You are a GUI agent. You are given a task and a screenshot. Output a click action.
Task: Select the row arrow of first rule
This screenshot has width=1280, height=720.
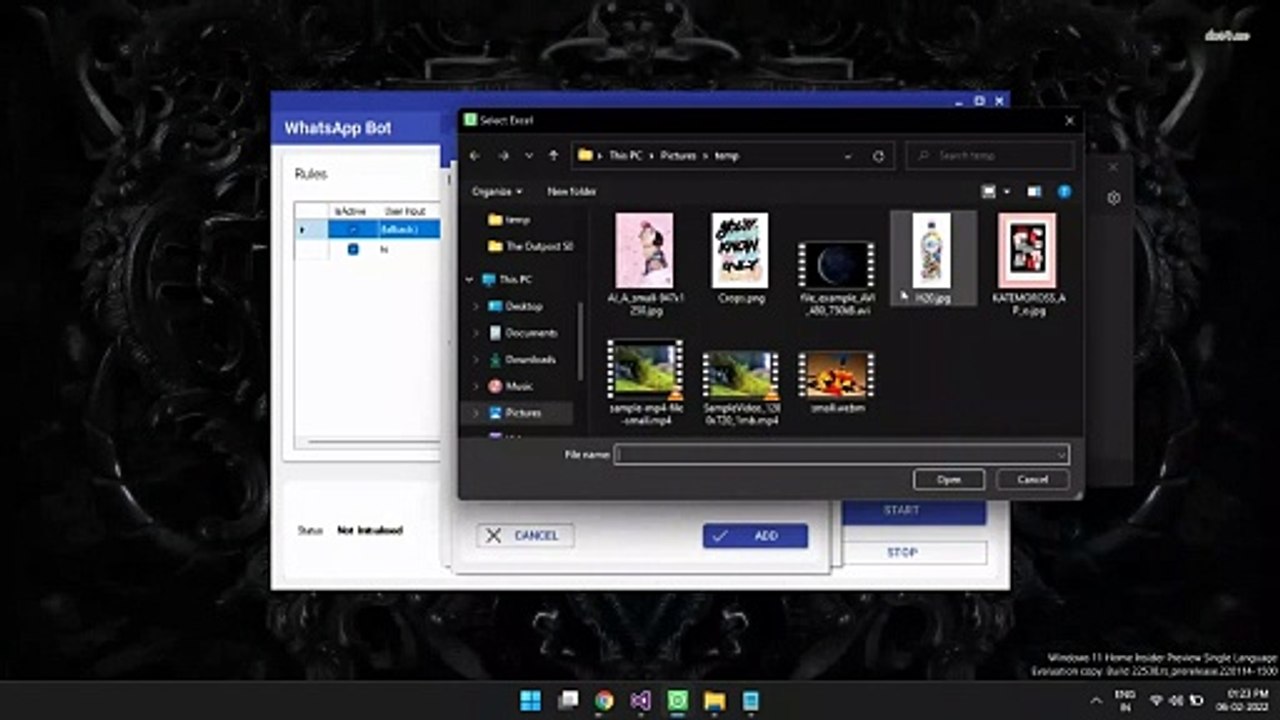(304, 230)
